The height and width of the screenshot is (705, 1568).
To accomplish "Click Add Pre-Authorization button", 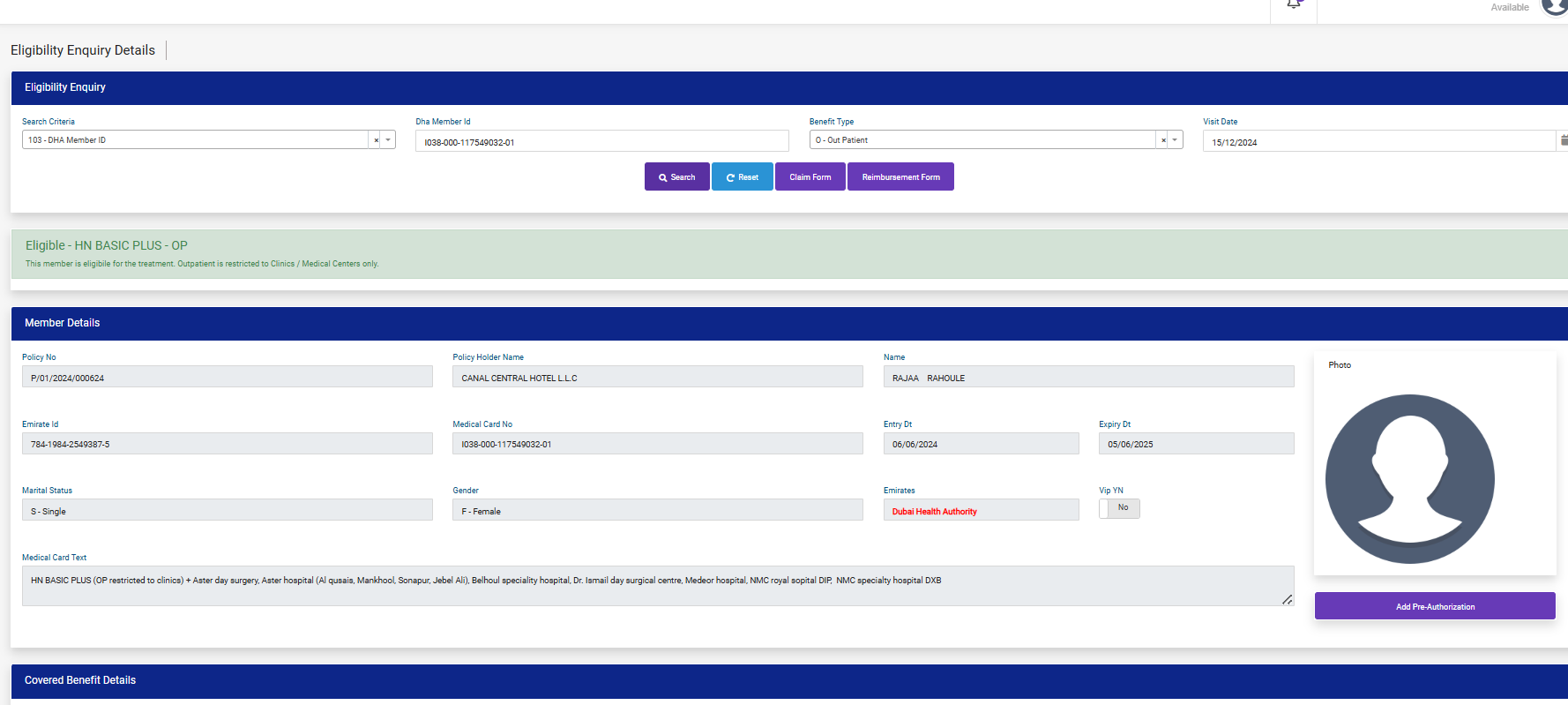I will point(1435,606).
